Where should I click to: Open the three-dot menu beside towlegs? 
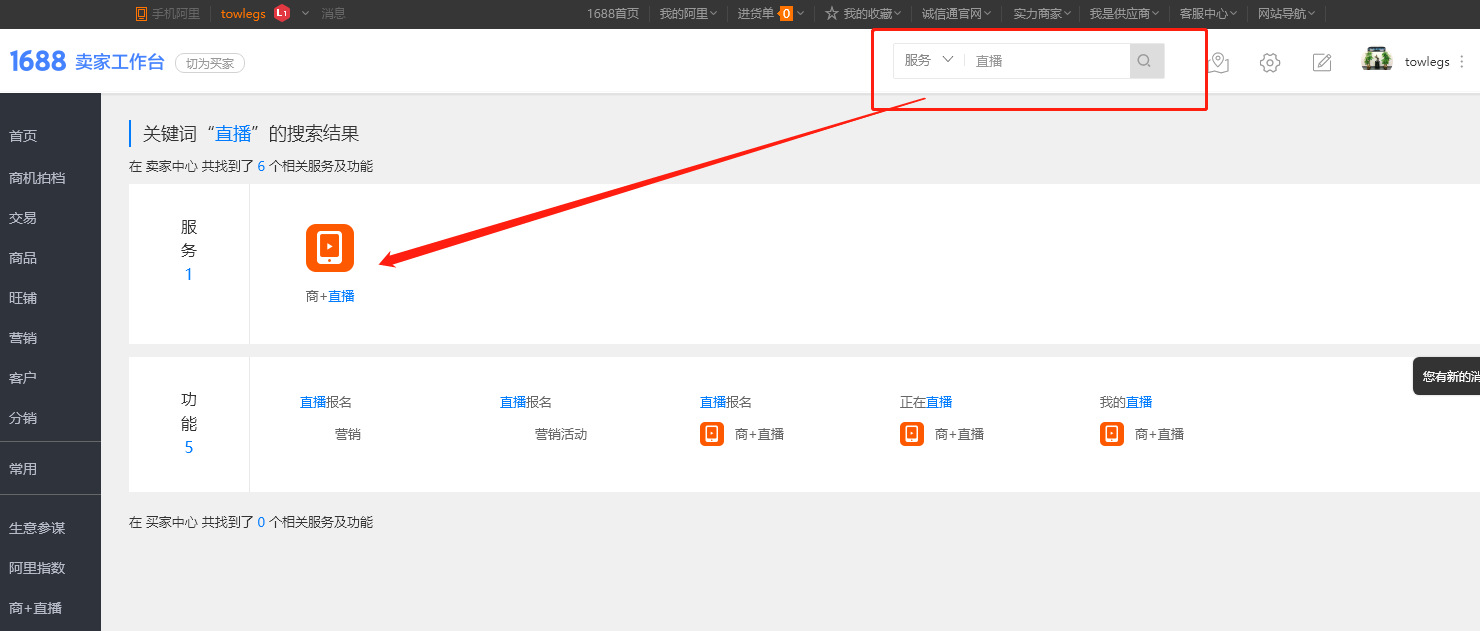click(1462, 62)
